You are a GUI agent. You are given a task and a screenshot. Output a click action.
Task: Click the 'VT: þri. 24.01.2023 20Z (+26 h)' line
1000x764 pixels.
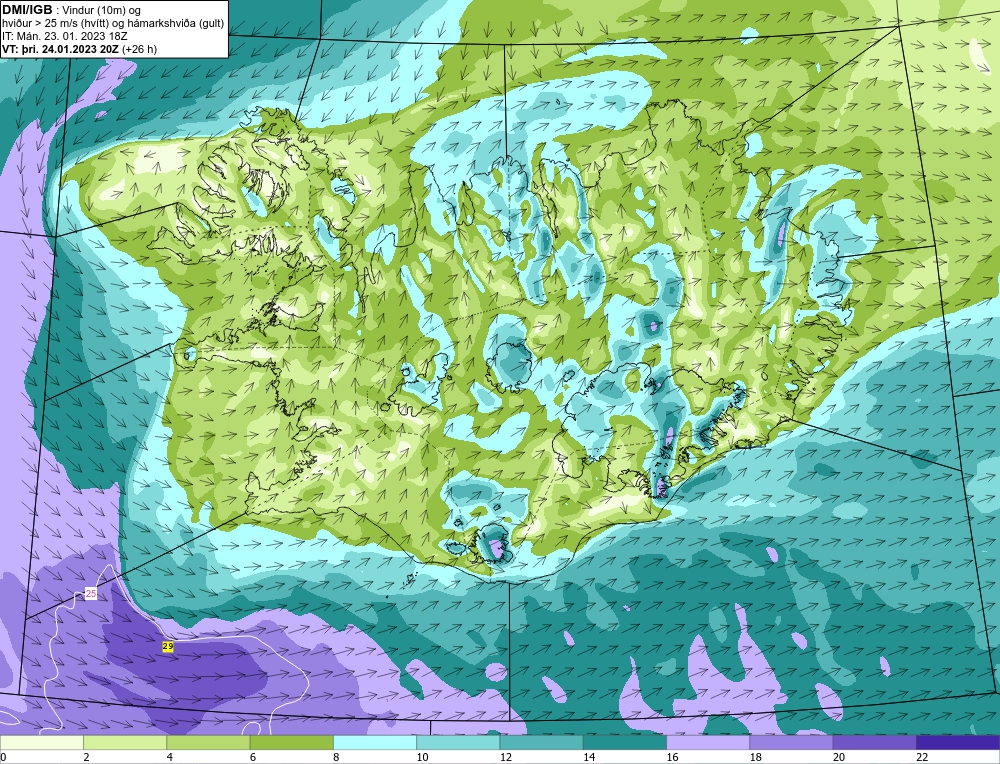(80, 48)
